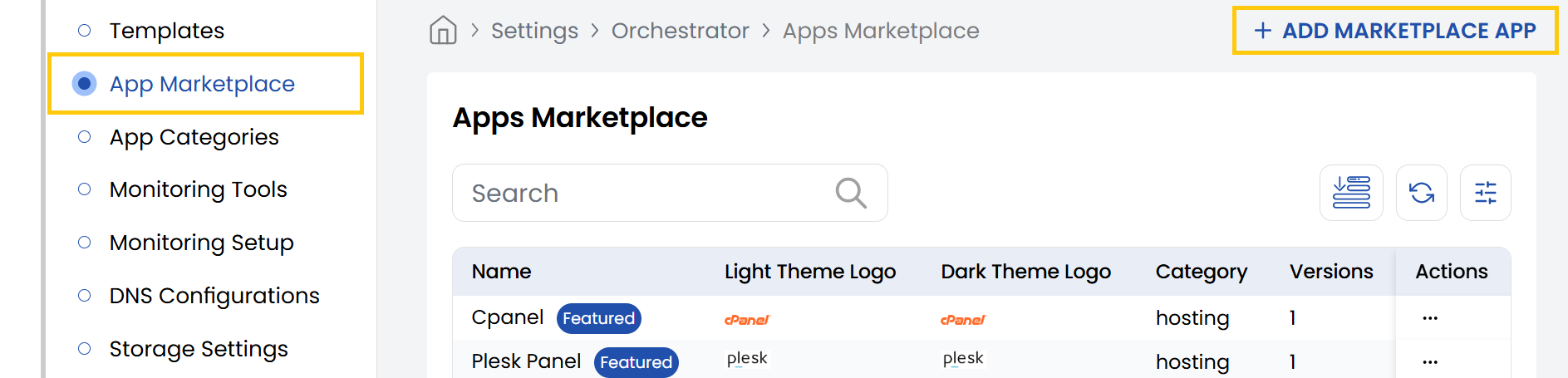The width and height of the screenshot is (1568, 378).
Task: Click the Orchestrator breadcrumb link
Action: 680,31
